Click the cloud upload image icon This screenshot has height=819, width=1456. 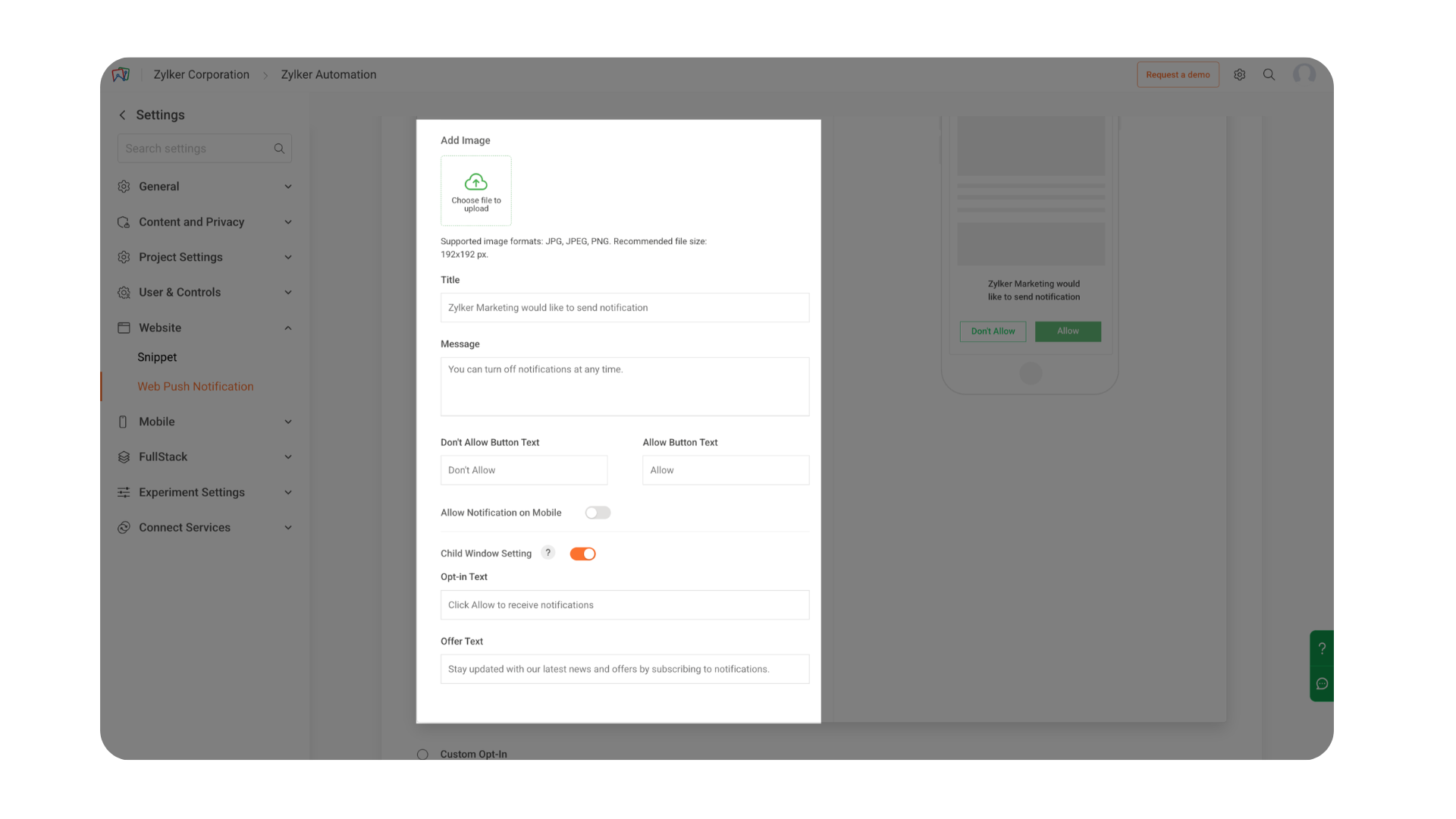(x=475, y=182)
